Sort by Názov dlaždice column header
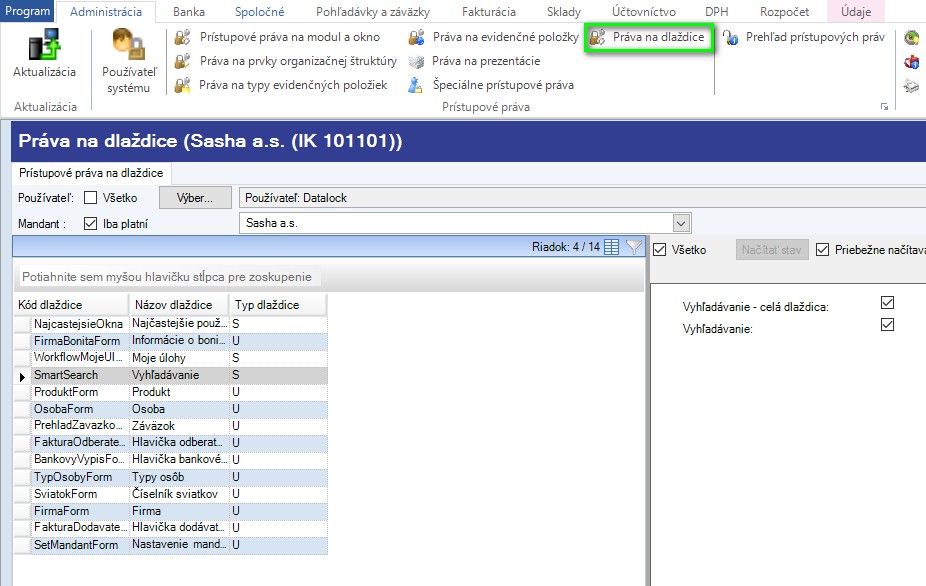The image size is (926, 586). 178,305
